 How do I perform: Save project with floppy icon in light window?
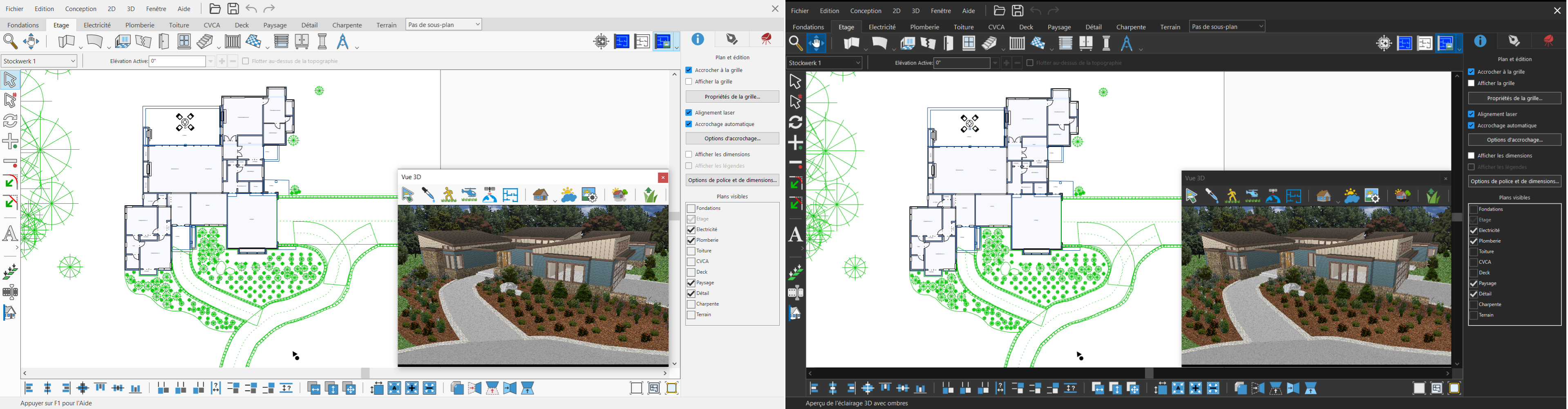[233, 9]
